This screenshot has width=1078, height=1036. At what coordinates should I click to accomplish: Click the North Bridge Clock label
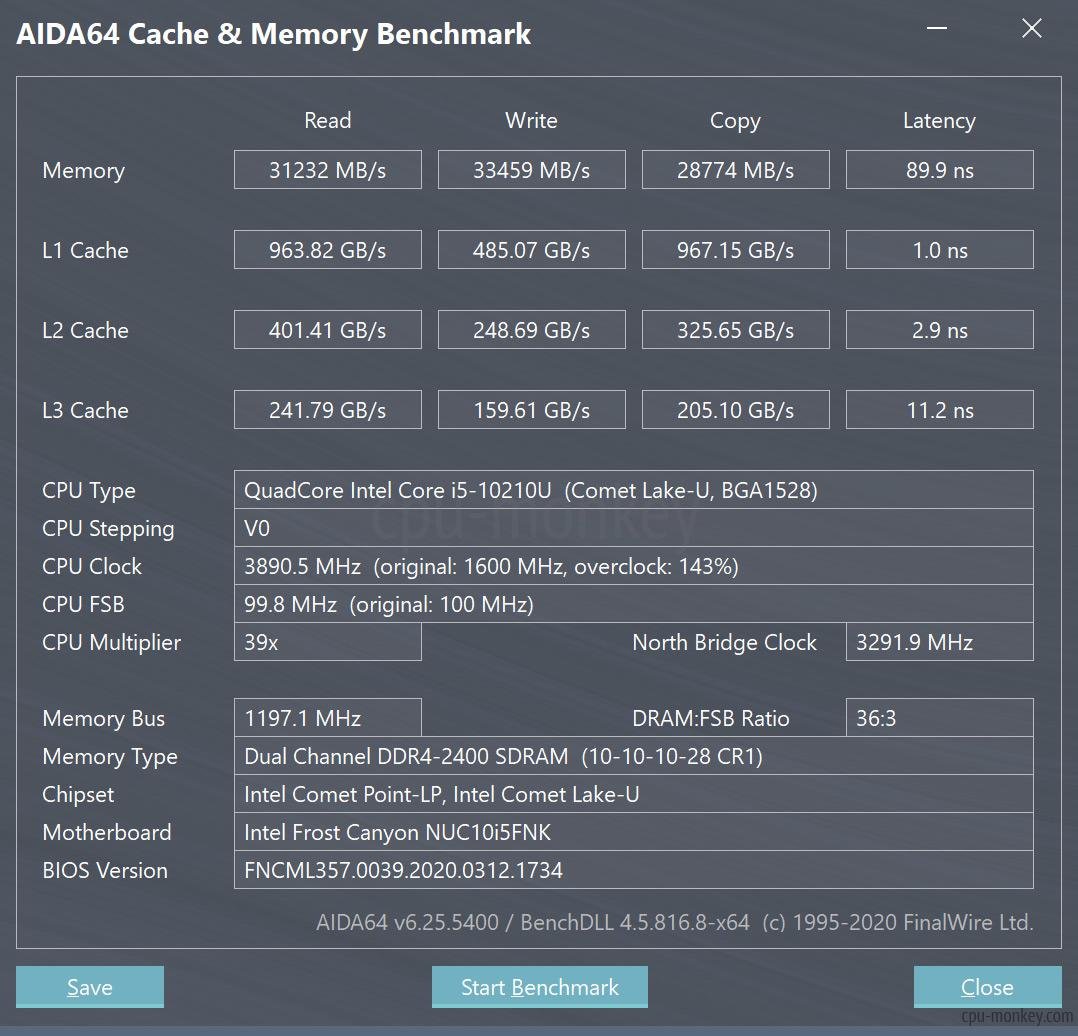click(x=724, y=642)
